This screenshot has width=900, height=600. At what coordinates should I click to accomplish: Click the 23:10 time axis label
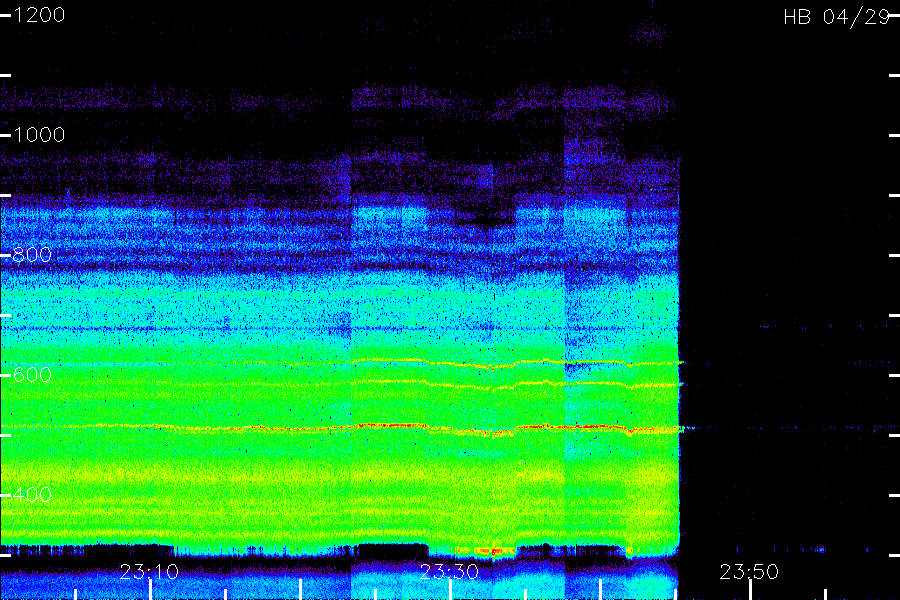[149, 572]
